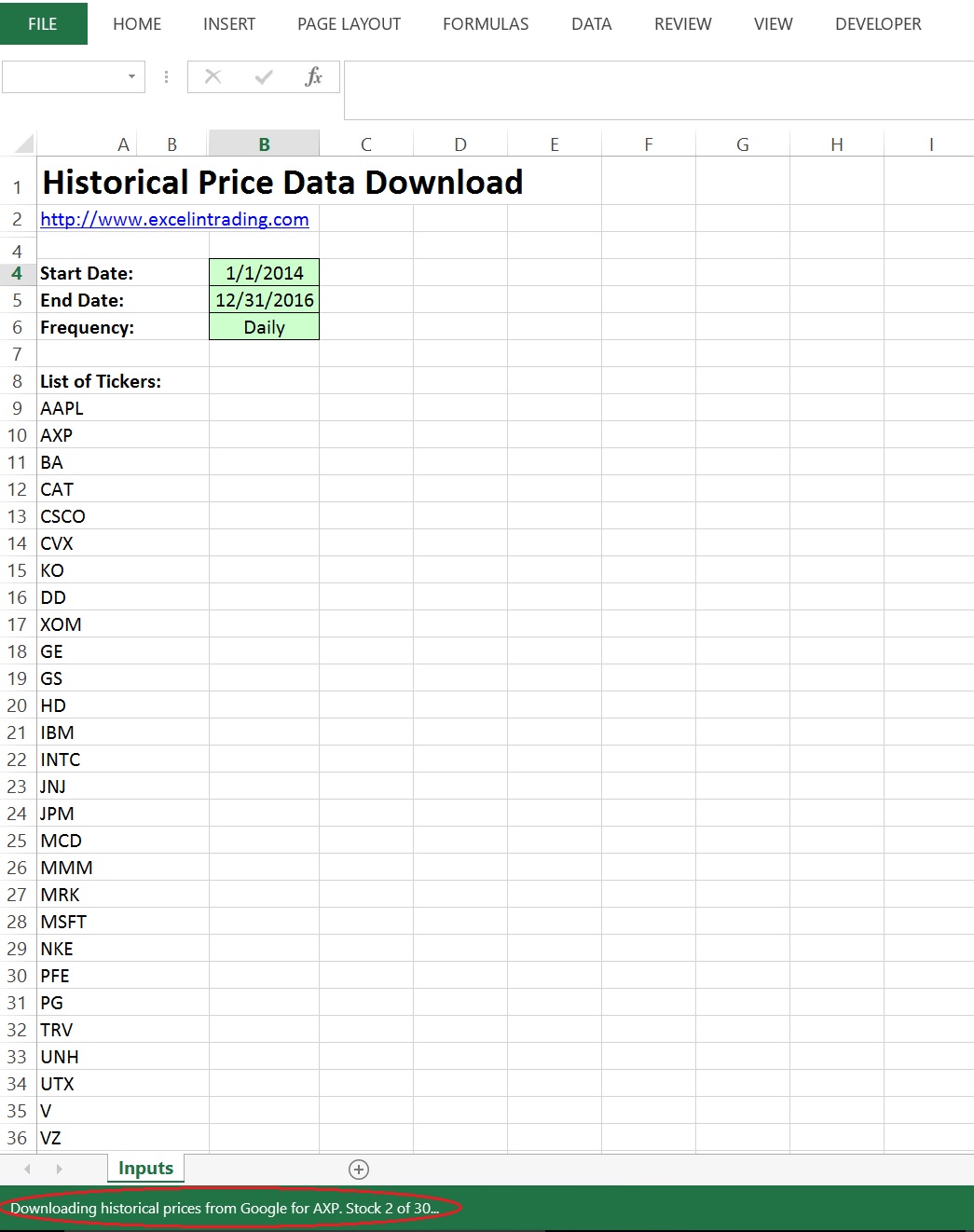Switch to the DATA ribbon tab
This screenshot has height=1232, width=974.
(x=592, y=24)
